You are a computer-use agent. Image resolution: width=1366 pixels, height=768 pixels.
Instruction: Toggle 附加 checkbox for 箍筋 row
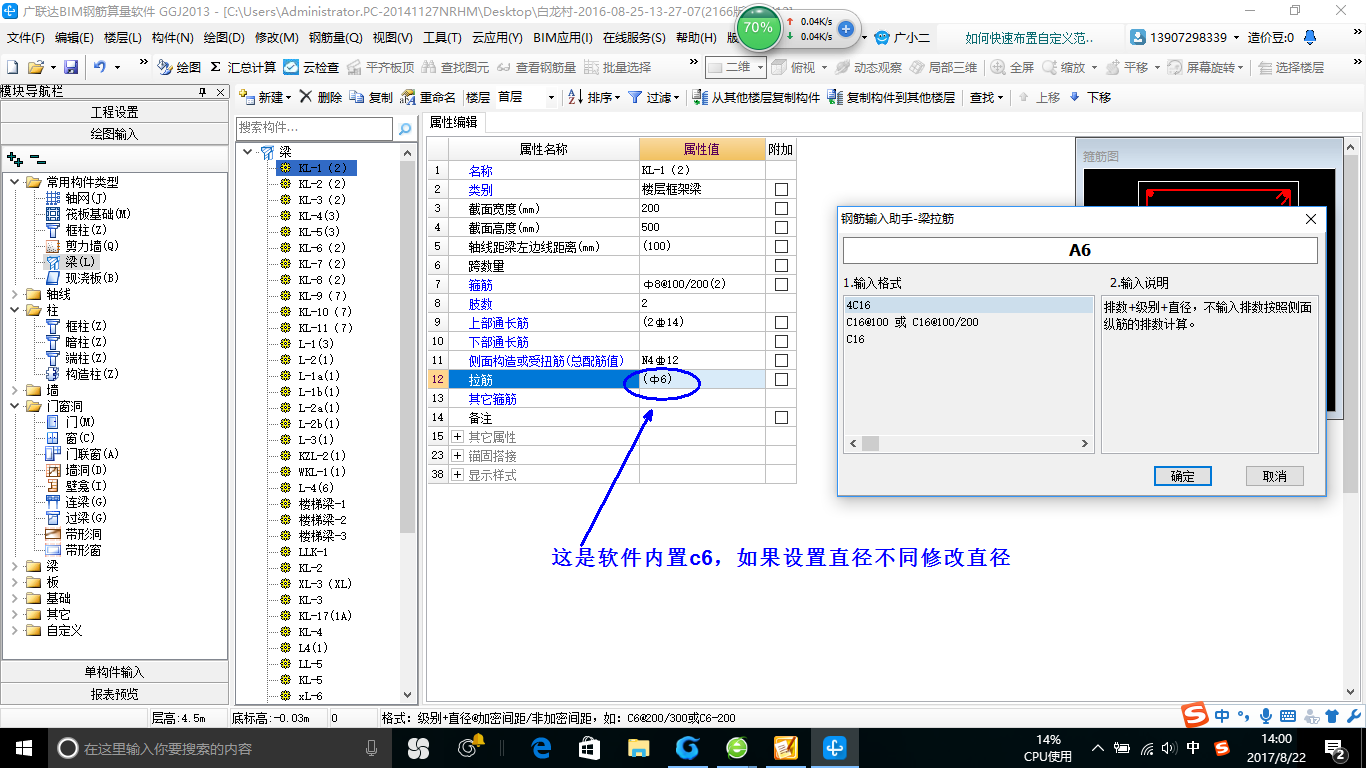(781, 285)
